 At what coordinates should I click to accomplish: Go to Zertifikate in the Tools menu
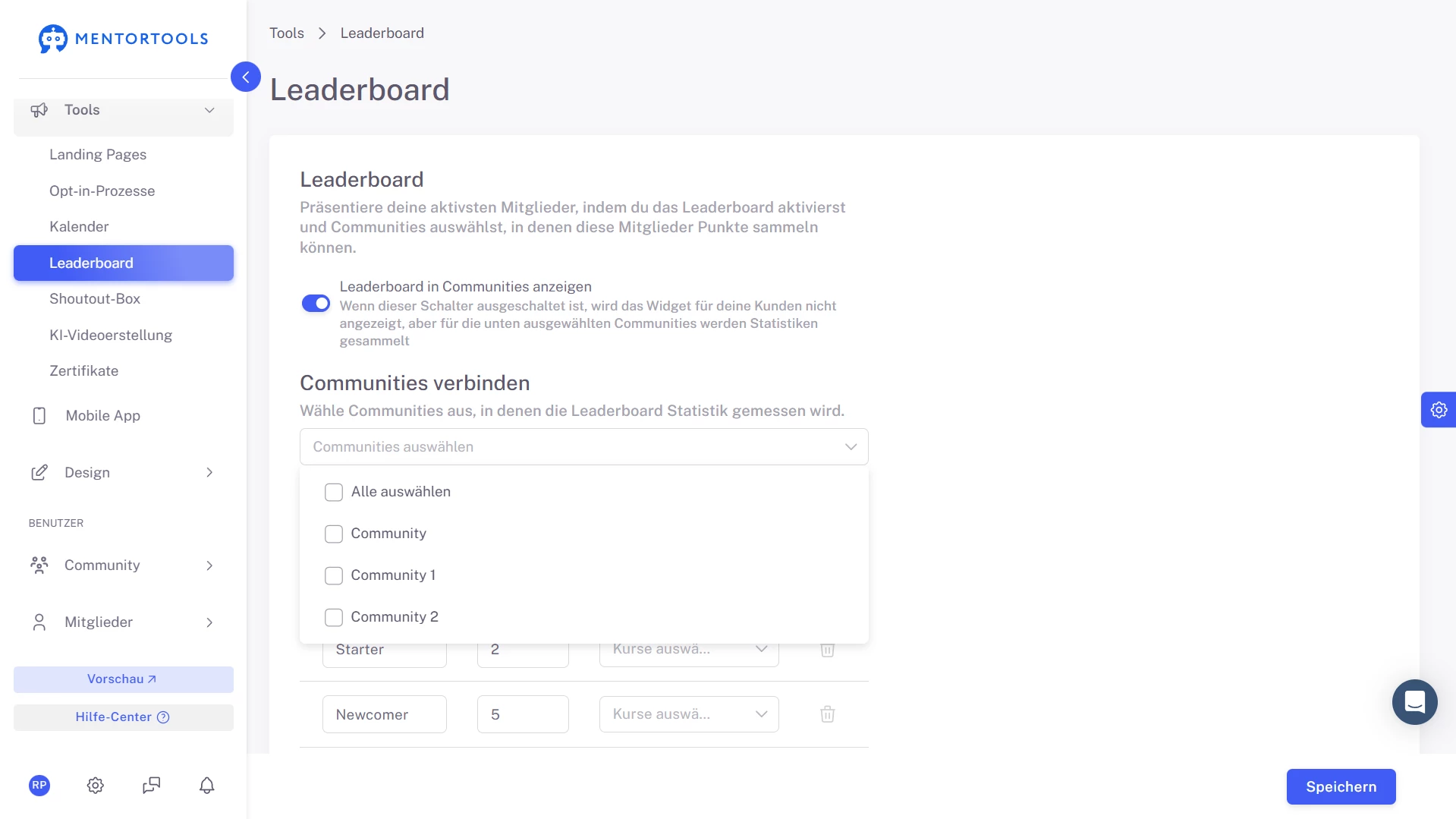[83, 370]
